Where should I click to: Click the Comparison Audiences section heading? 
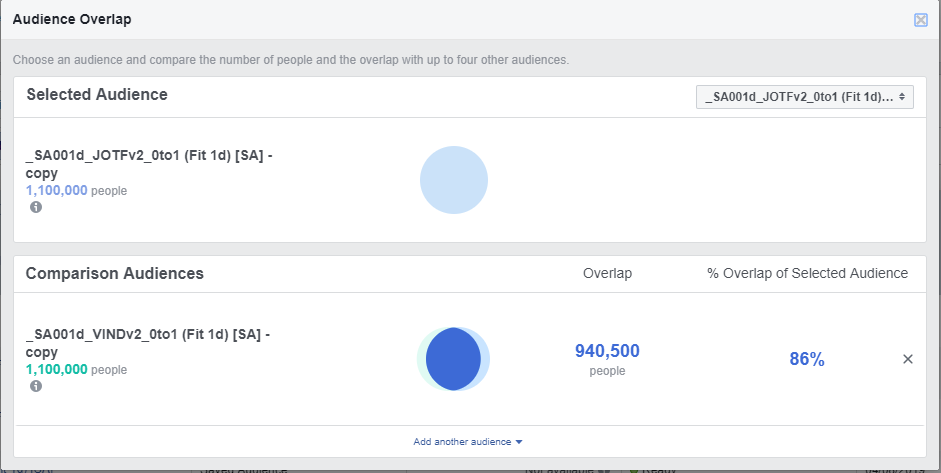[x=115, y=273]
